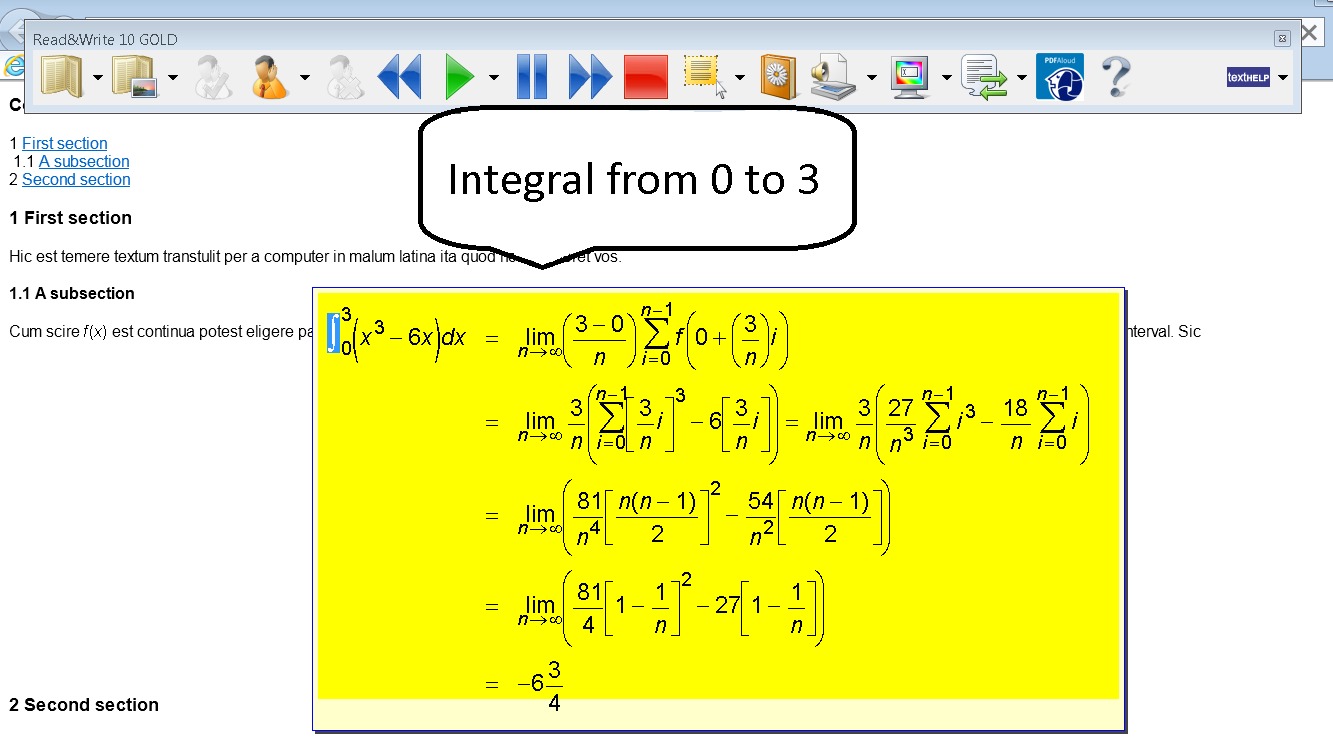Open the Fact Folder icon
The width and height of the screenshot is (1333, 747).
pos(778,77)
